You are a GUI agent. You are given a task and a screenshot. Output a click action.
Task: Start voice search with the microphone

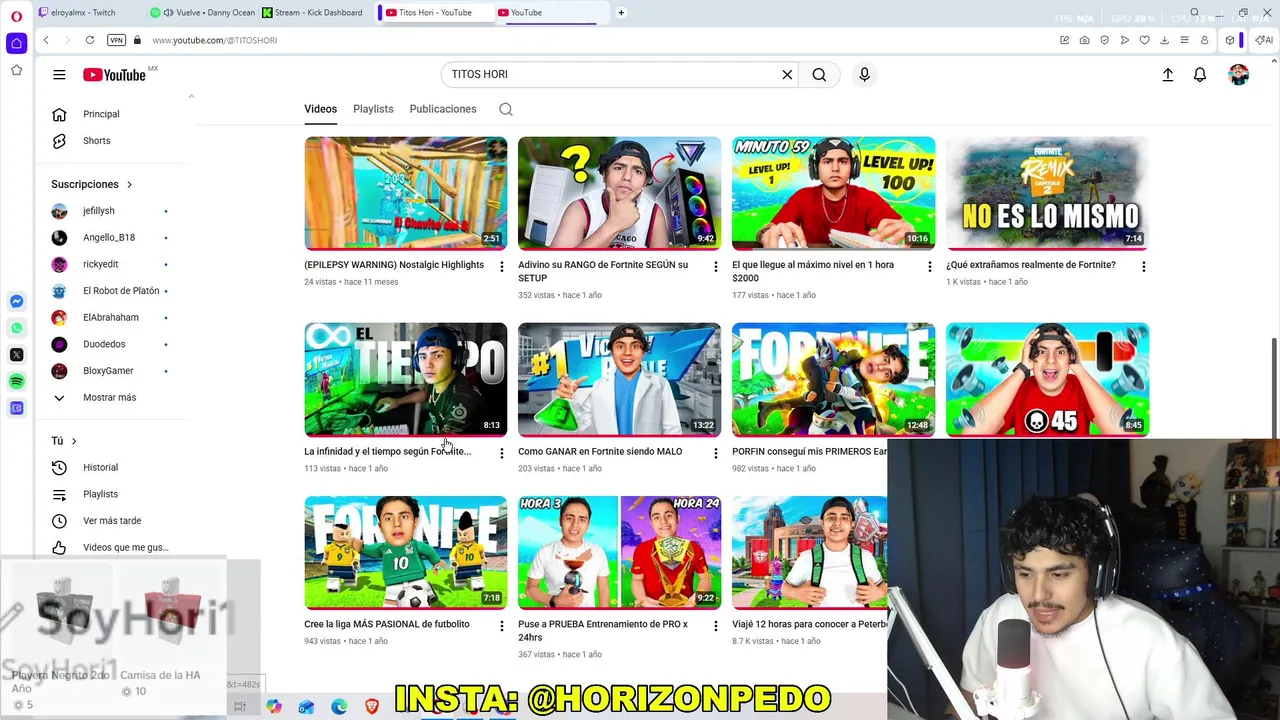click(x=865, y=75)
